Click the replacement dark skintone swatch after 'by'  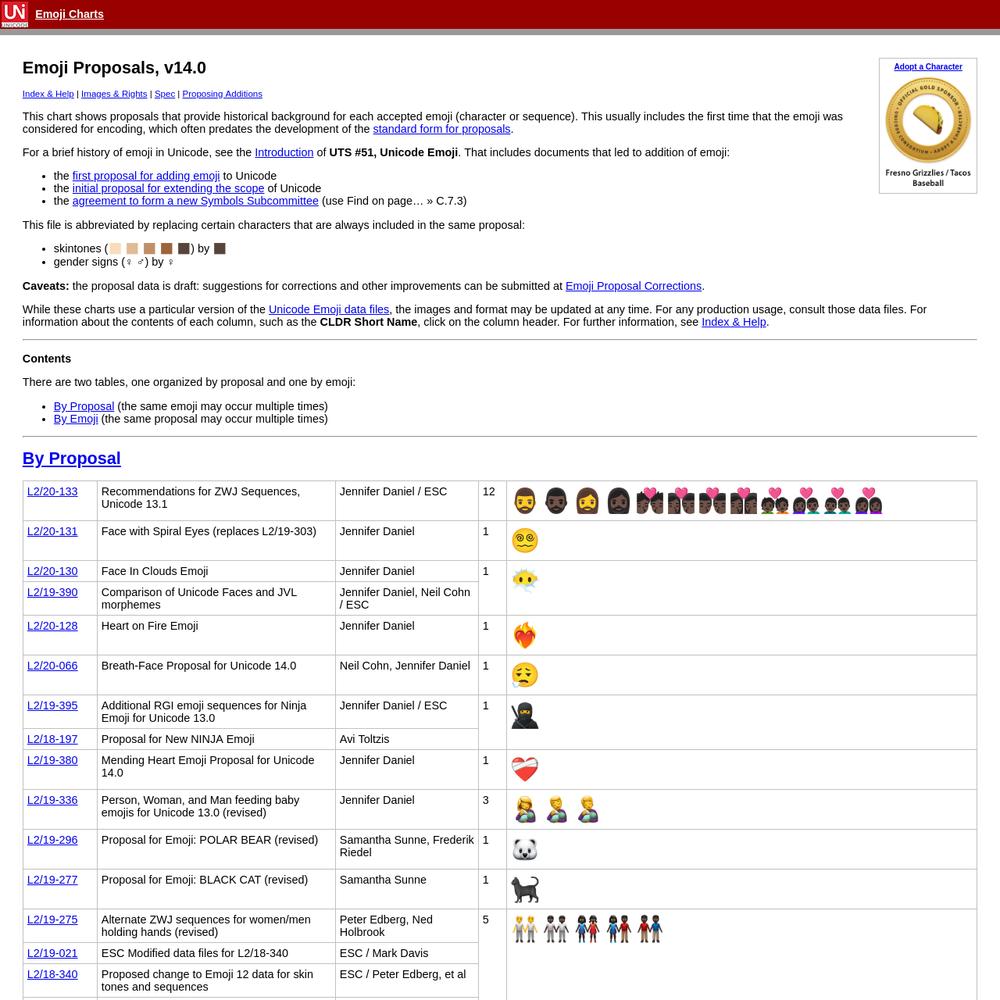(x=219, y=249)
